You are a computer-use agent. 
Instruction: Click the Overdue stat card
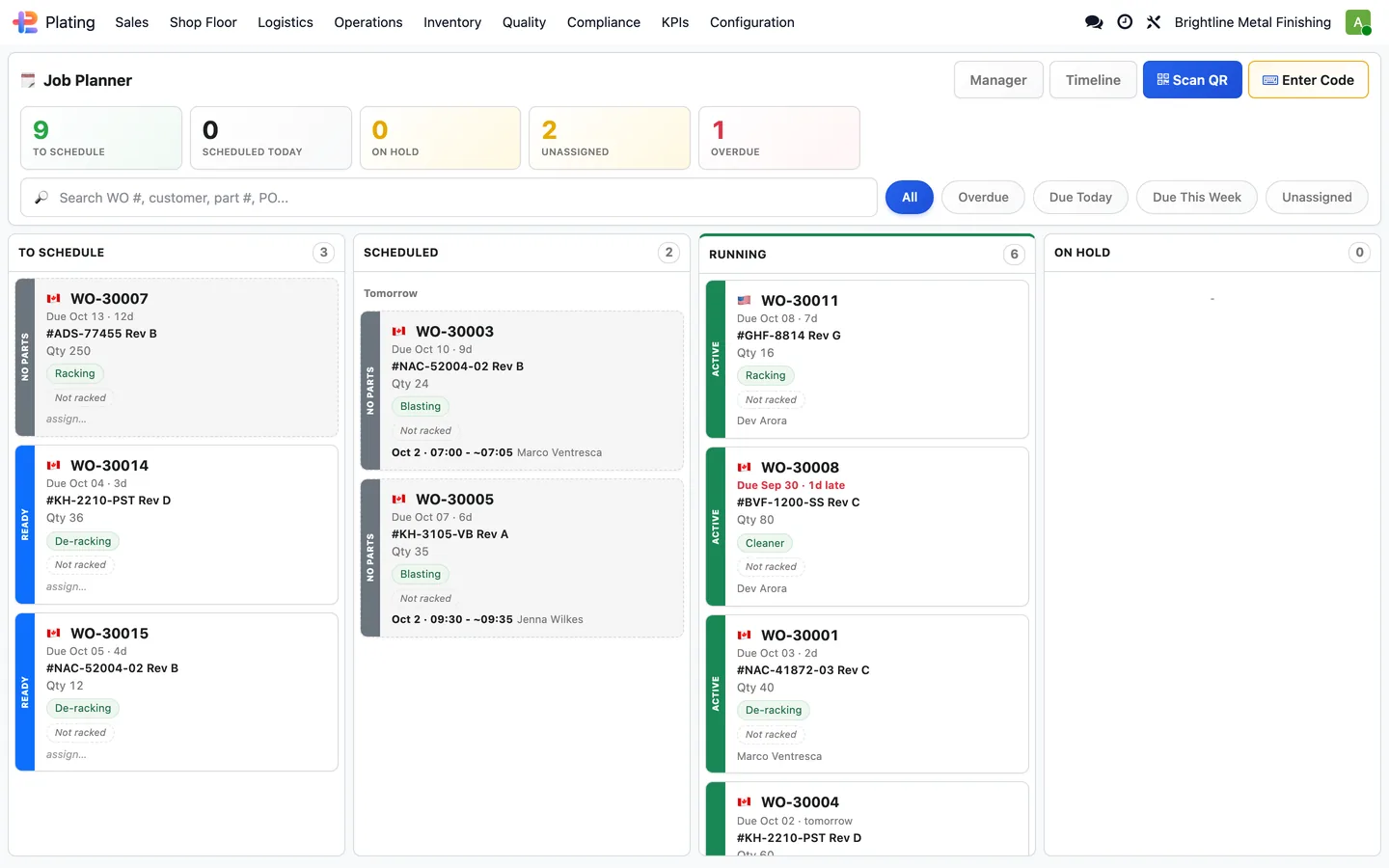click(779, 138)
